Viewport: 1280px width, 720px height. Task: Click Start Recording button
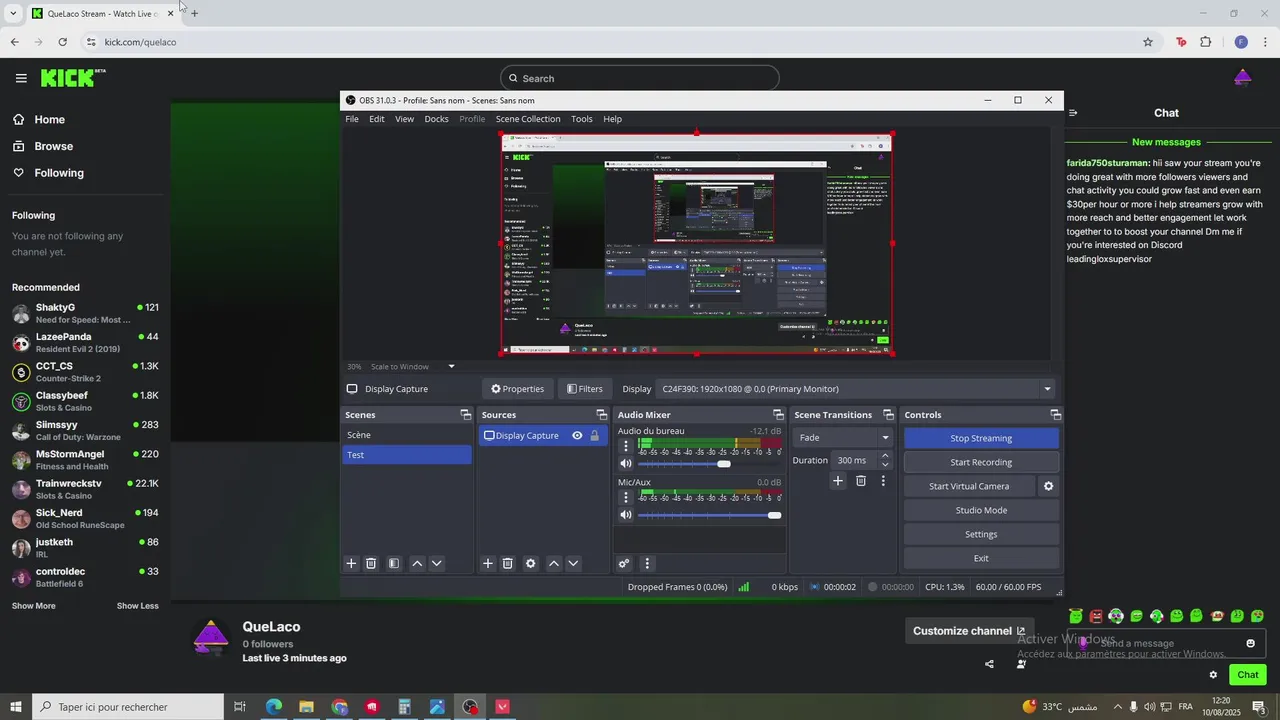pos(981,462)
